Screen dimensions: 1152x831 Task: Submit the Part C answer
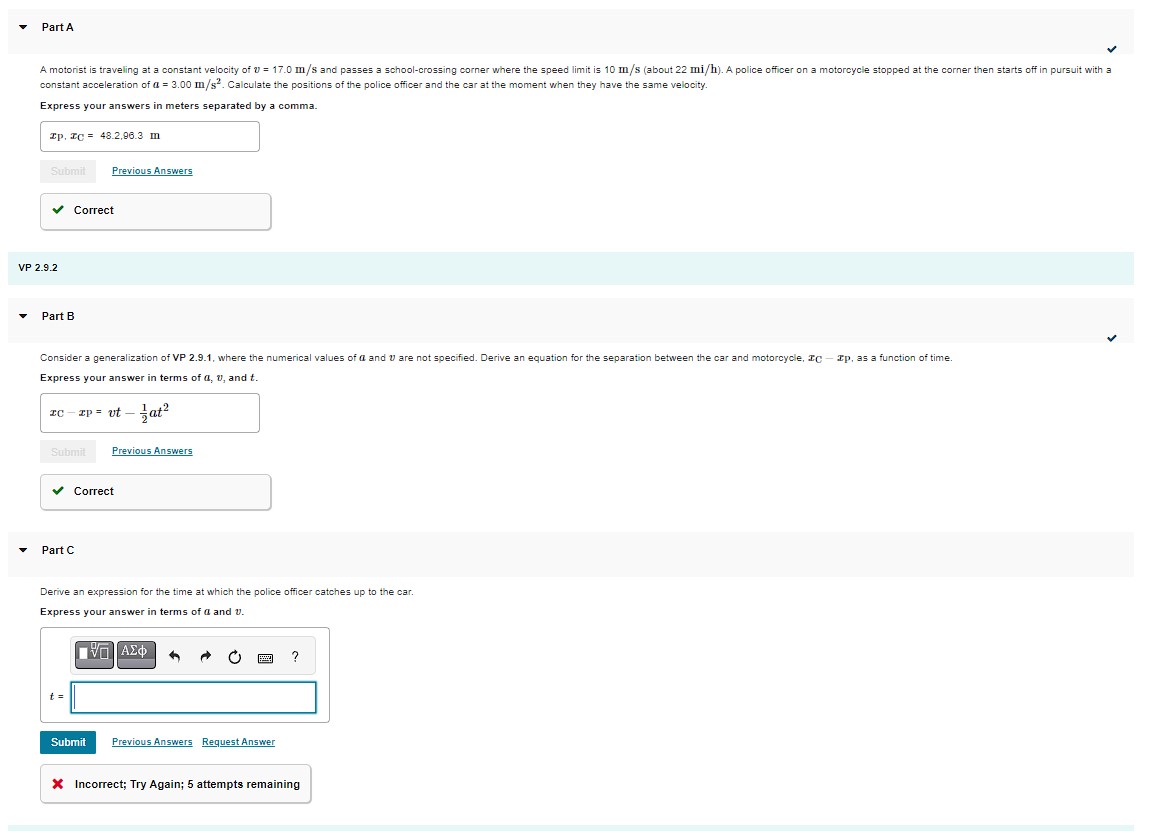pos(67,742)
